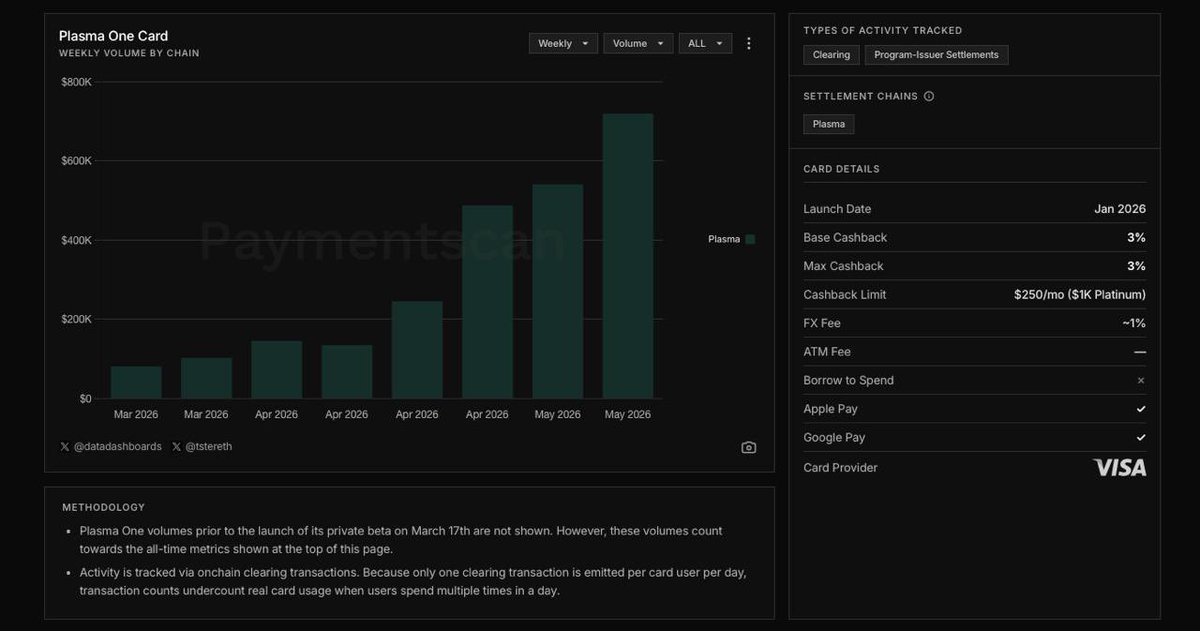Click the Apple Pay checkmark icon
Viewport: 1200px width, 631px height.
[1141, 409]
